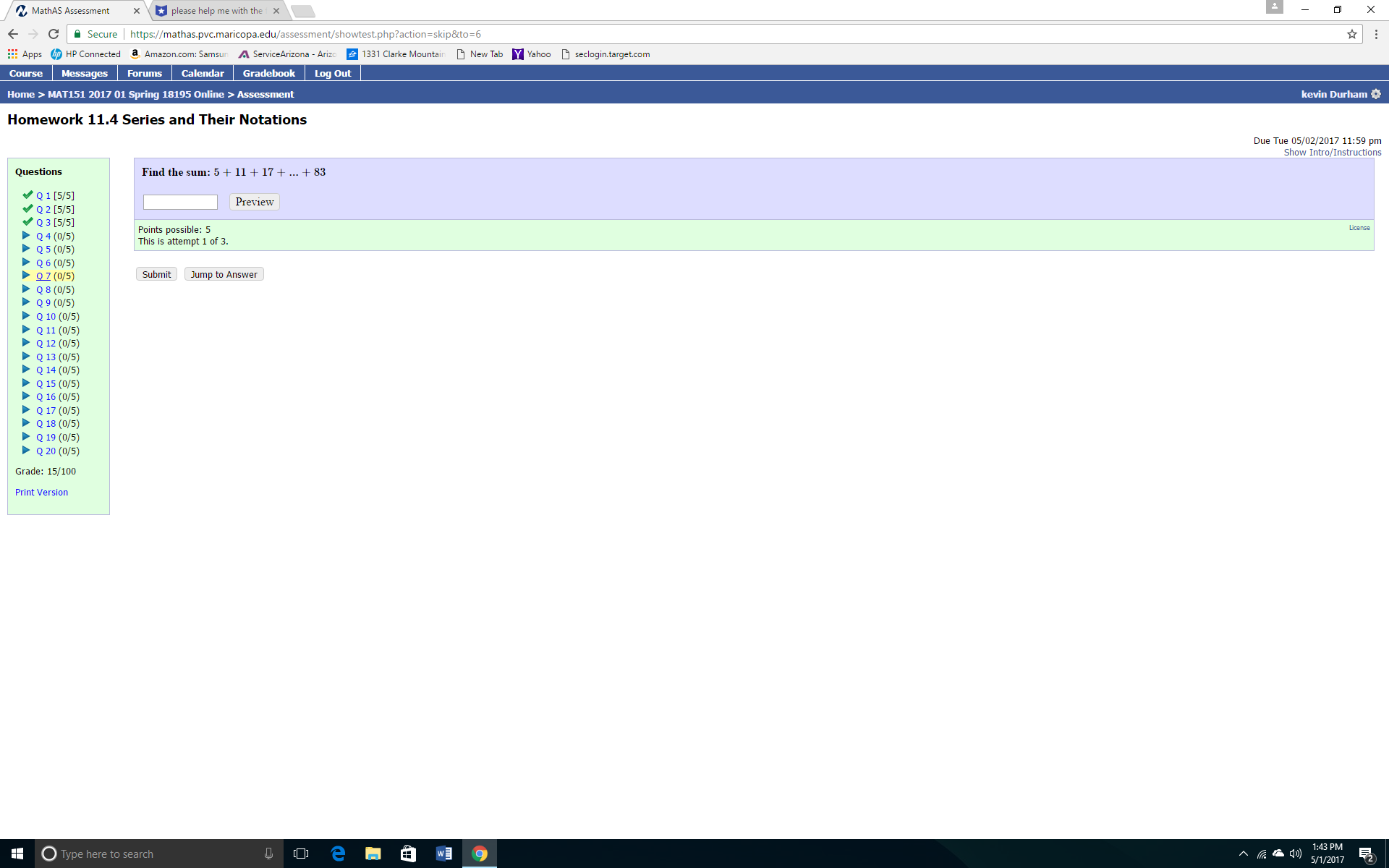The height and width of the screenshot is (868, 1389).
Task: Toggle Q 3 completed checkbox indicator
Action: 27,222
